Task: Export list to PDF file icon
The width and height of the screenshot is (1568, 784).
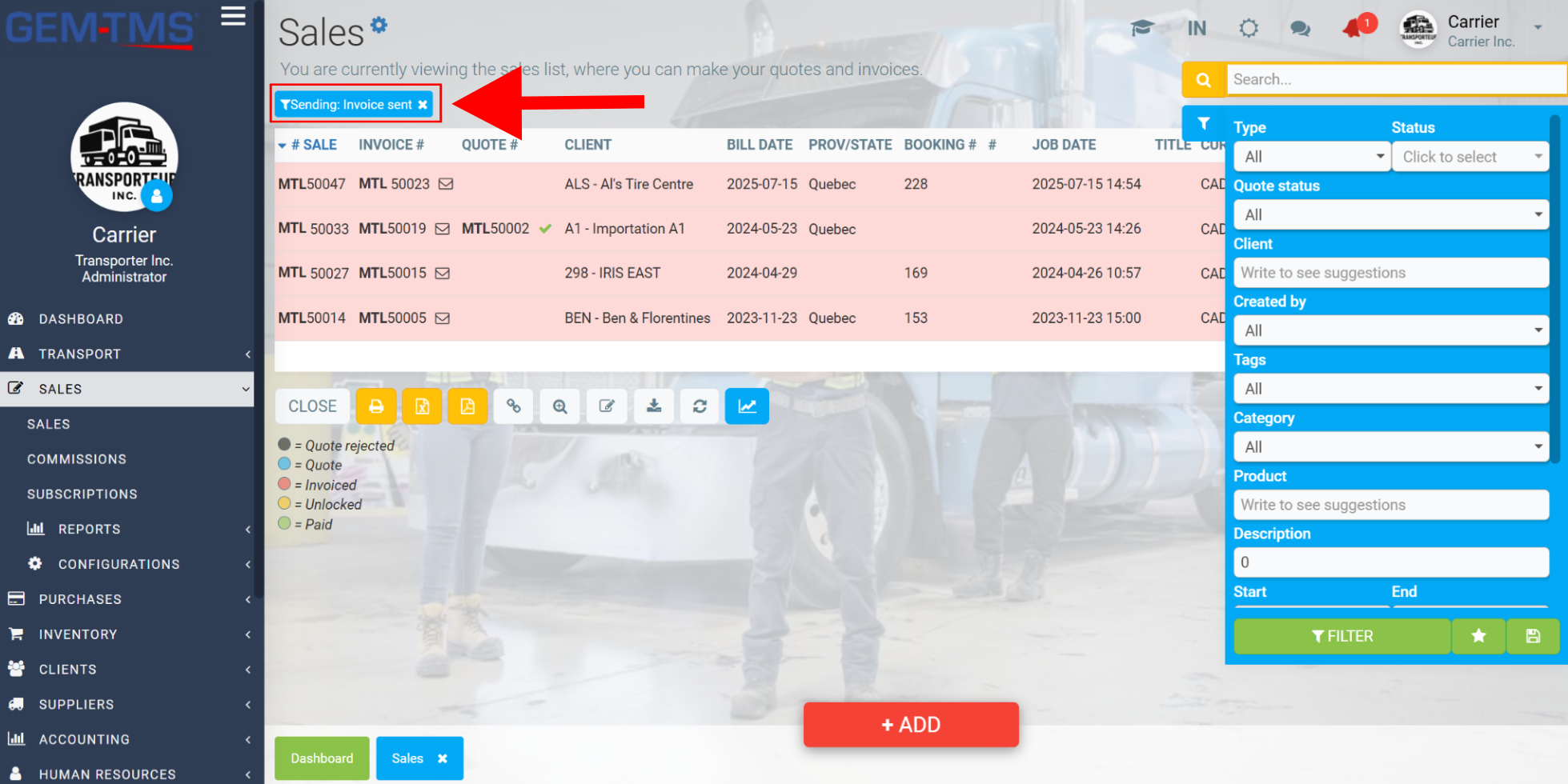Action: (x=467, y=406)
